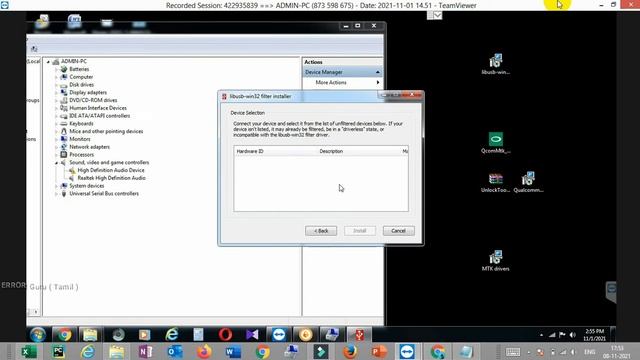Select DVD/CD-ROM drives in the tree

coord(93,100)
